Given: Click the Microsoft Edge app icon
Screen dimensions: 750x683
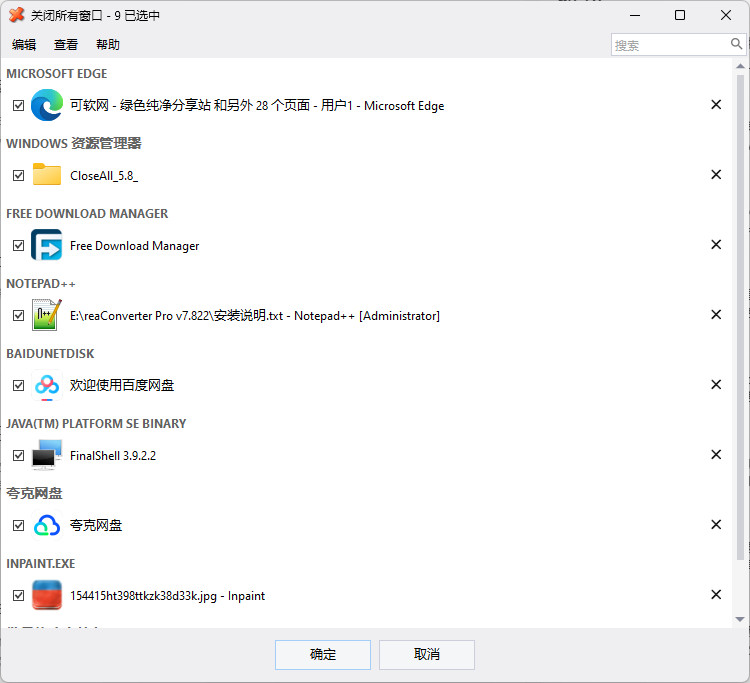Looking at the screenshot, I should [46, 105].
